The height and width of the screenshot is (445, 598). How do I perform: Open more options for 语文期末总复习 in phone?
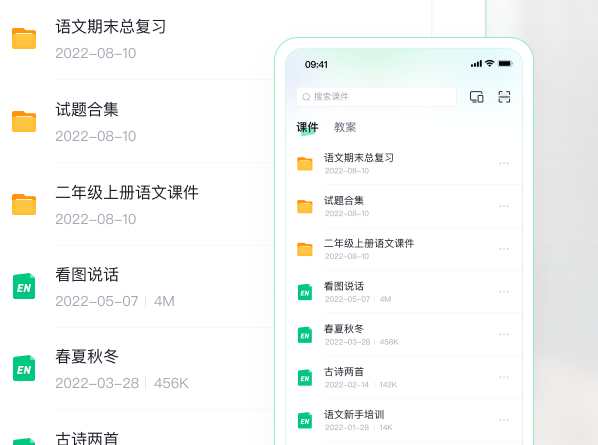click(504, 163)
